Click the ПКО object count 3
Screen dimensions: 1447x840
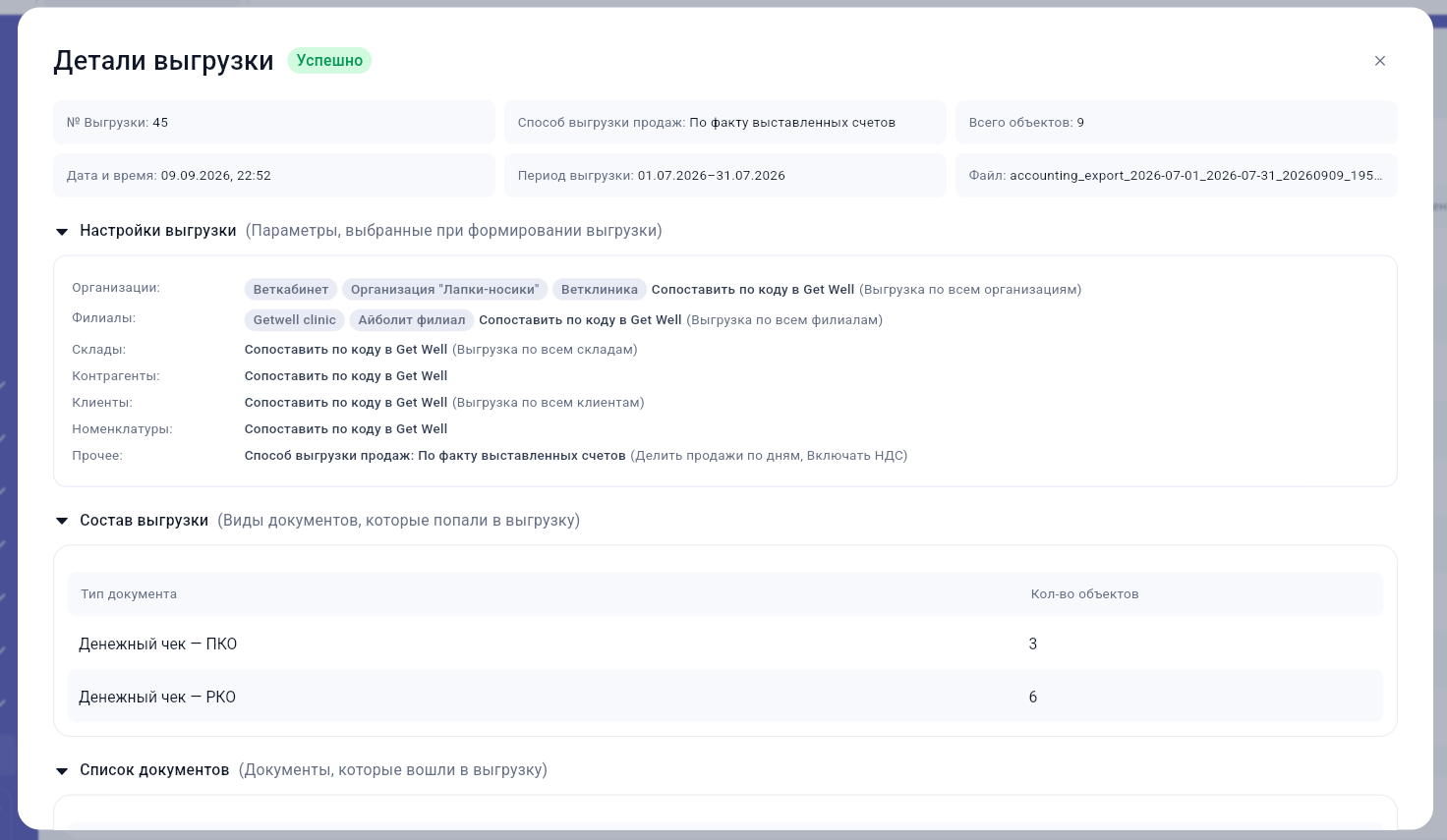[x=1033, y=644]
